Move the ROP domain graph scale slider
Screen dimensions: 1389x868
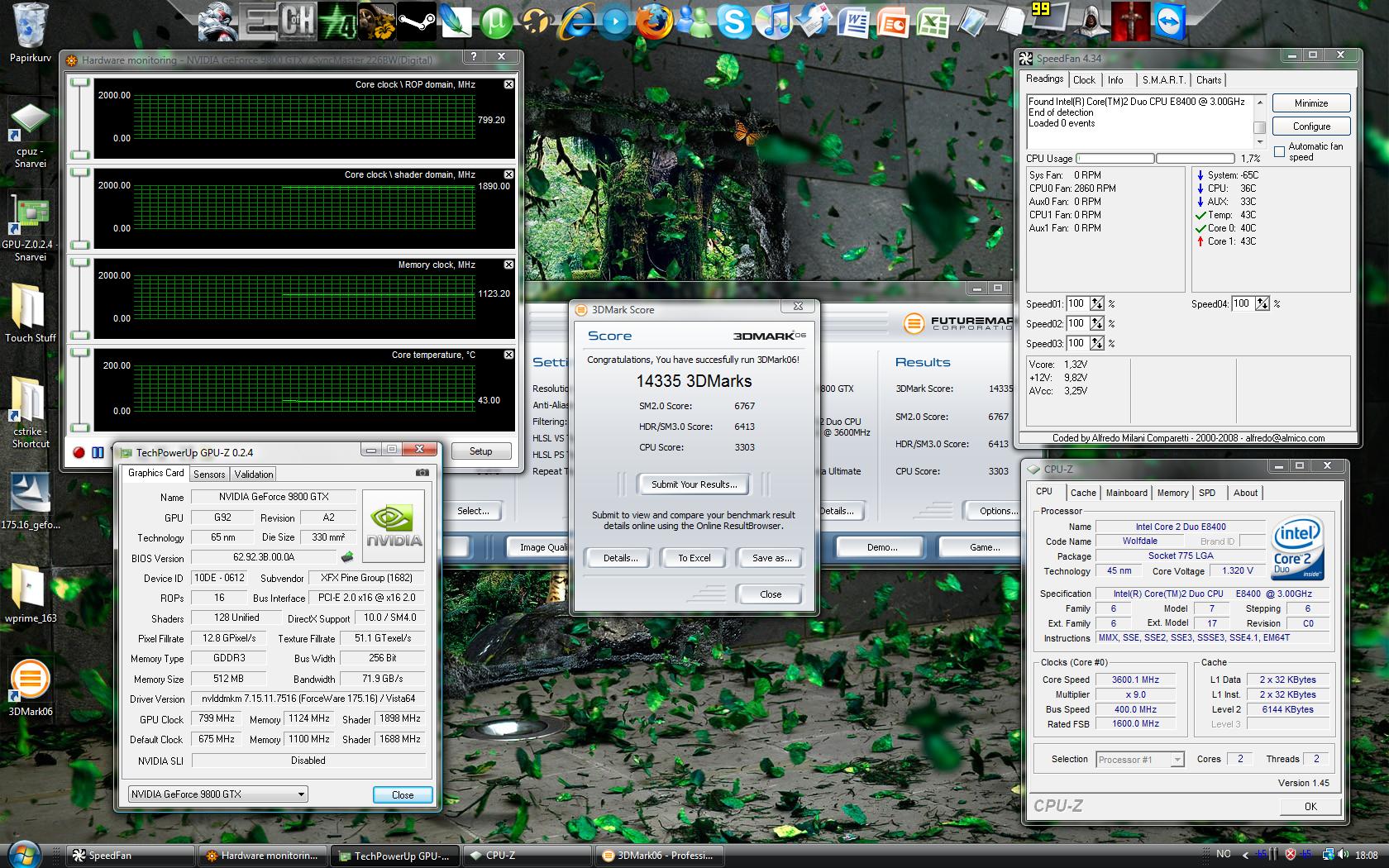coord(80,119)
